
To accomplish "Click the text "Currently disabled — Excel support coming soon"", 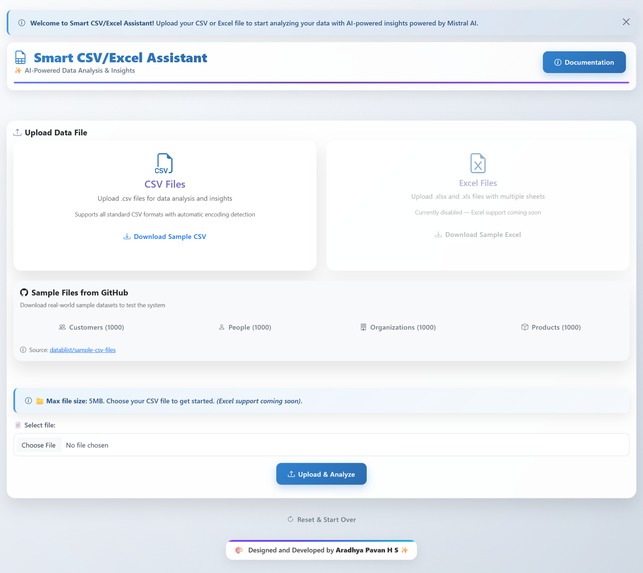I will 478,212.
